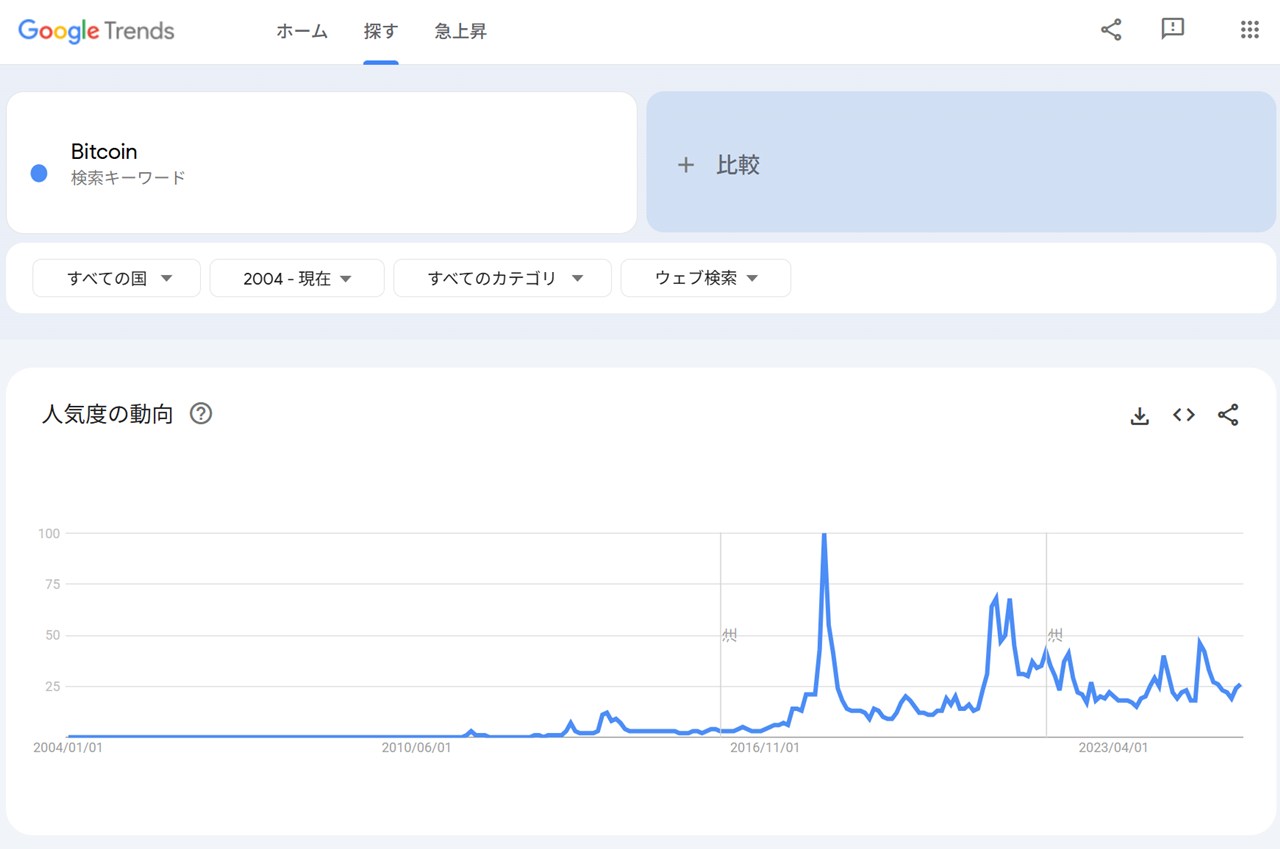
Task: Click the Bitcoin search term box
Action: click(x=322, y=162)
